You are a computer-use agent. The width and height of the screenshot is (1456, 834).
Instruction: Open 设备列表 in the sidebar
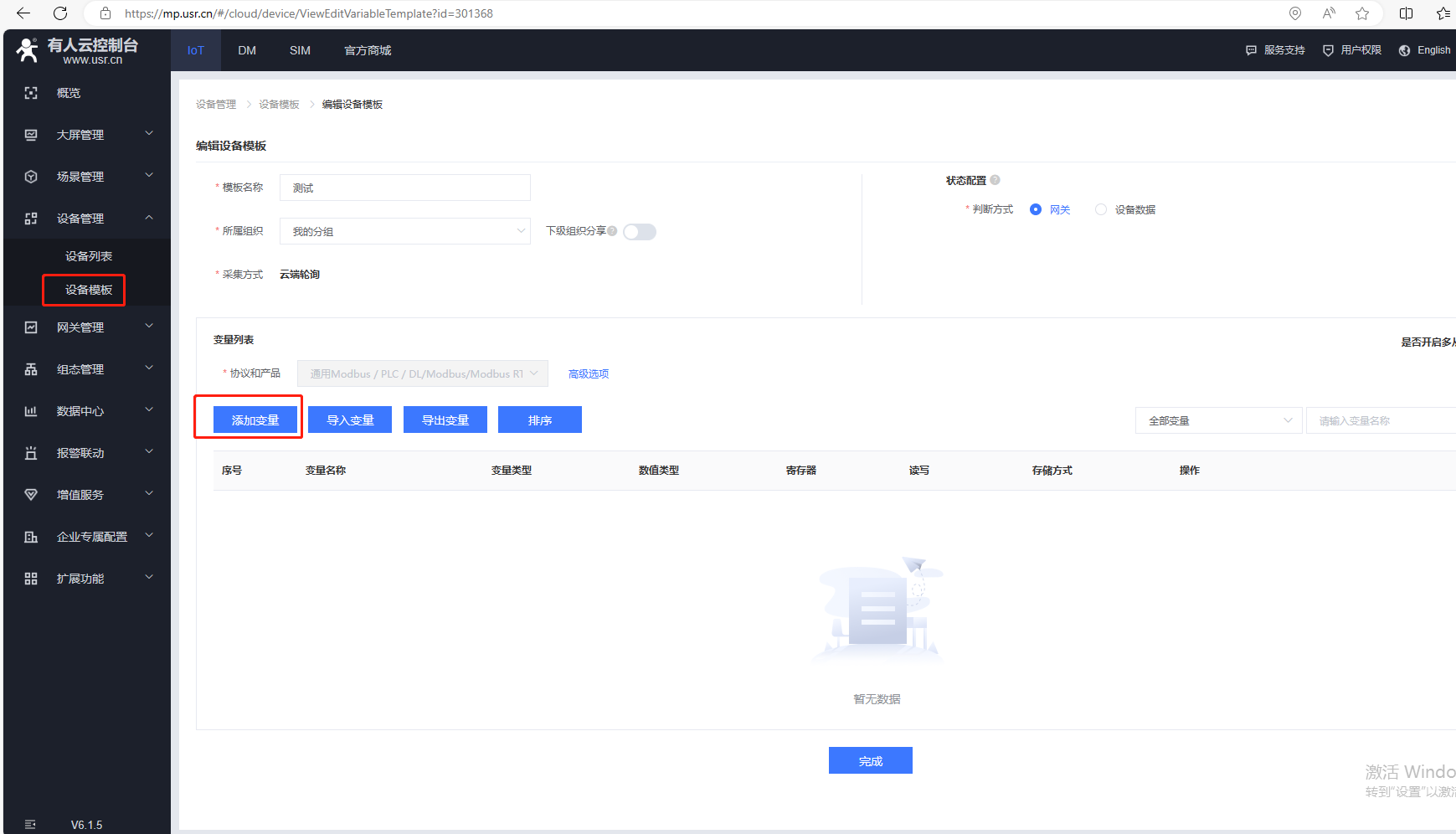tap(89, 256)
